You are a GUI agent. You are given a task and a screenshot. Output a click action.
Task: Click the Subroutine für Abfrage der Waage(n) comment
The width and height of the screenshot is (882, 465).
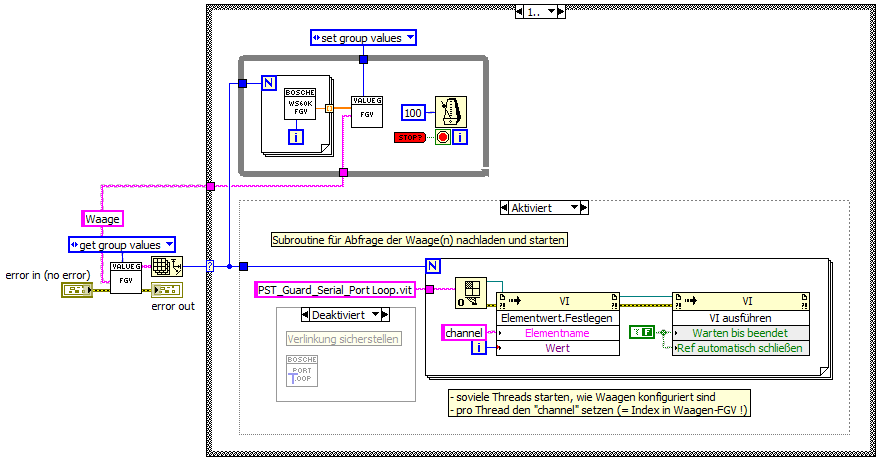pyautogui.click(x=418, y=240)
